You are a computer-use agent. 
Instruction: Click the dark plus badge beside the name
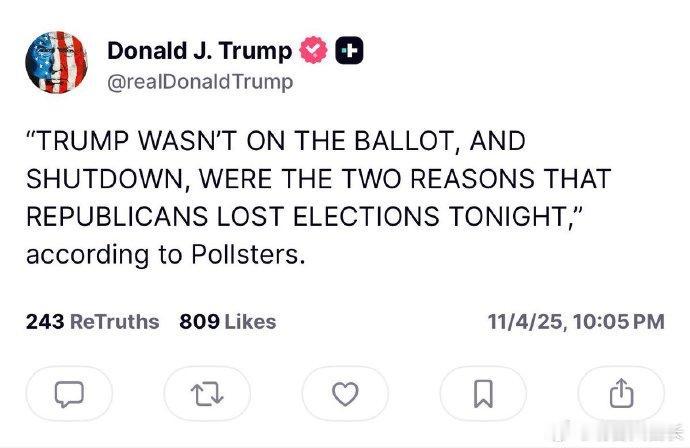coord(347,50)
